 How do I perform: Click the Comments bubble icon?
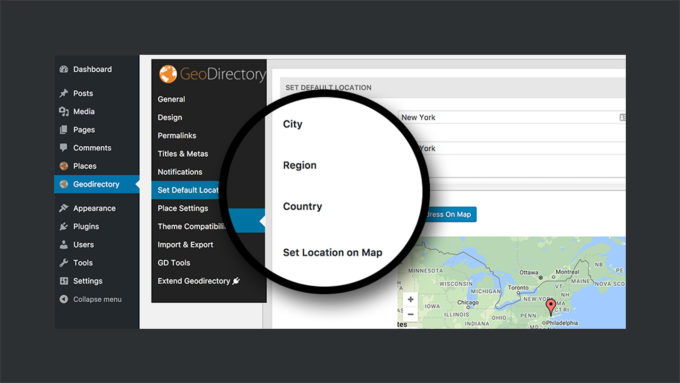[64, 147]
